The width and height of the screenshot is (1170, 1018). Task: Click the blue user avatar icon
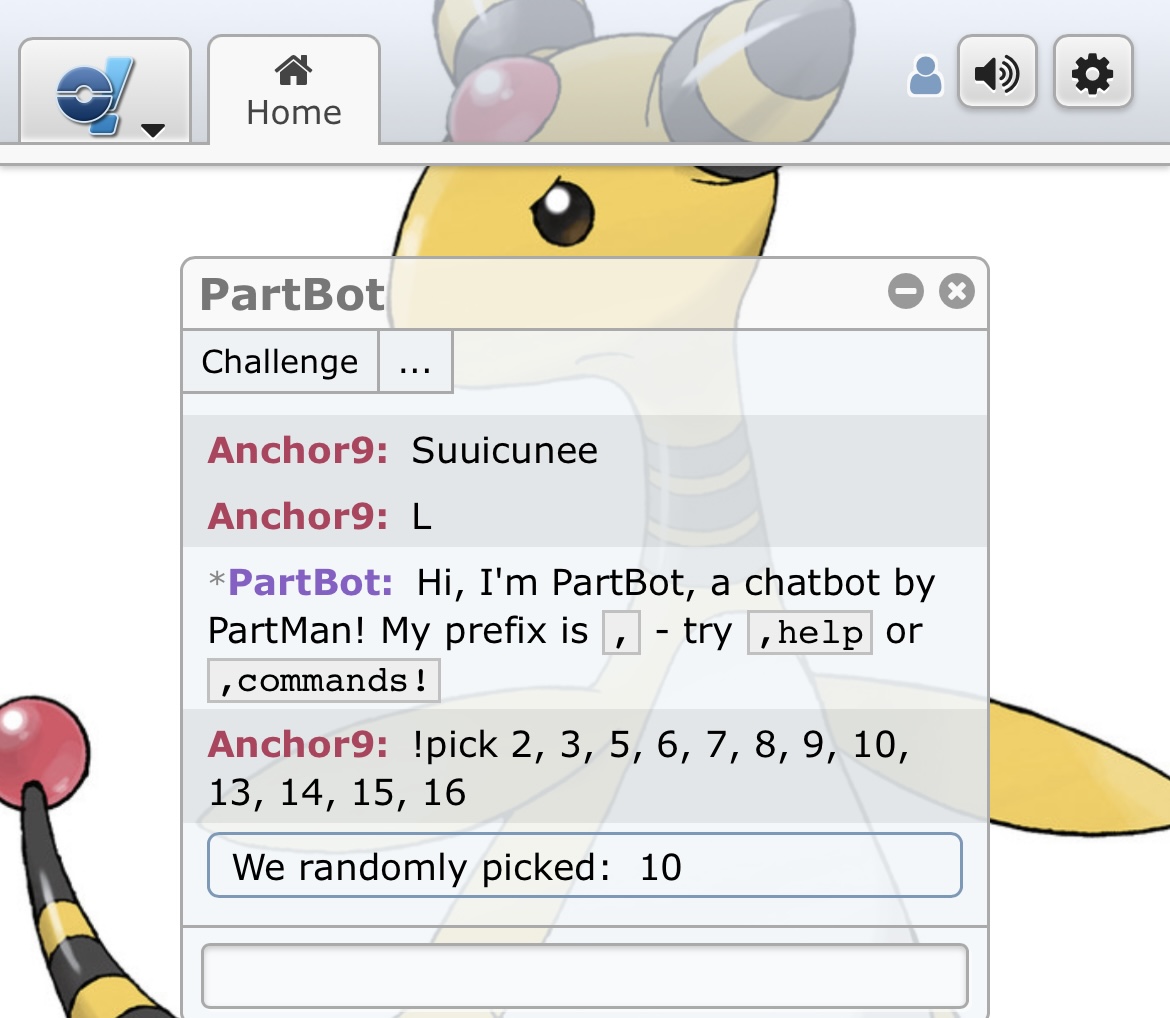(x=925, y=77)
